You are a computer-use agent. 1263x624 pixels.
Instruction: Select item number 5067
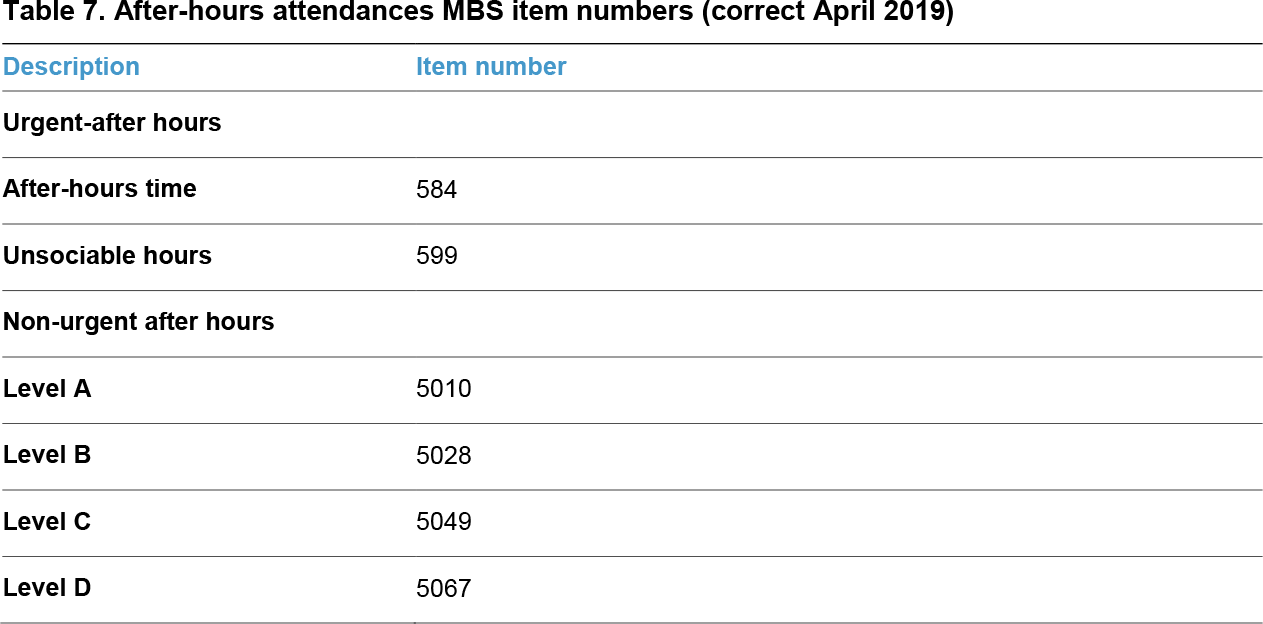point(443,589)
